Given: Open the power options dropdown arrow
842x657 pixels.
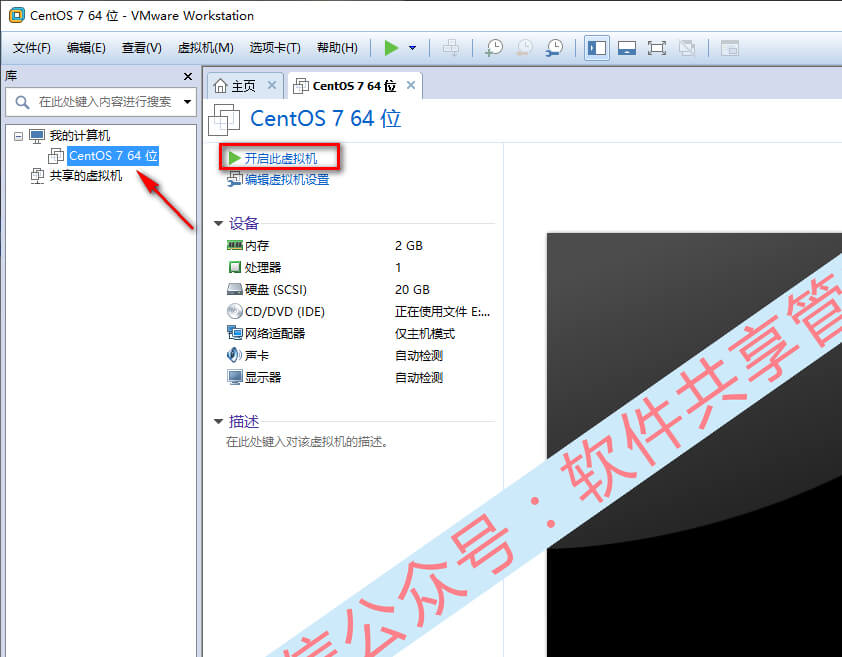Looking at the screenshot, I should click(412, 48).
